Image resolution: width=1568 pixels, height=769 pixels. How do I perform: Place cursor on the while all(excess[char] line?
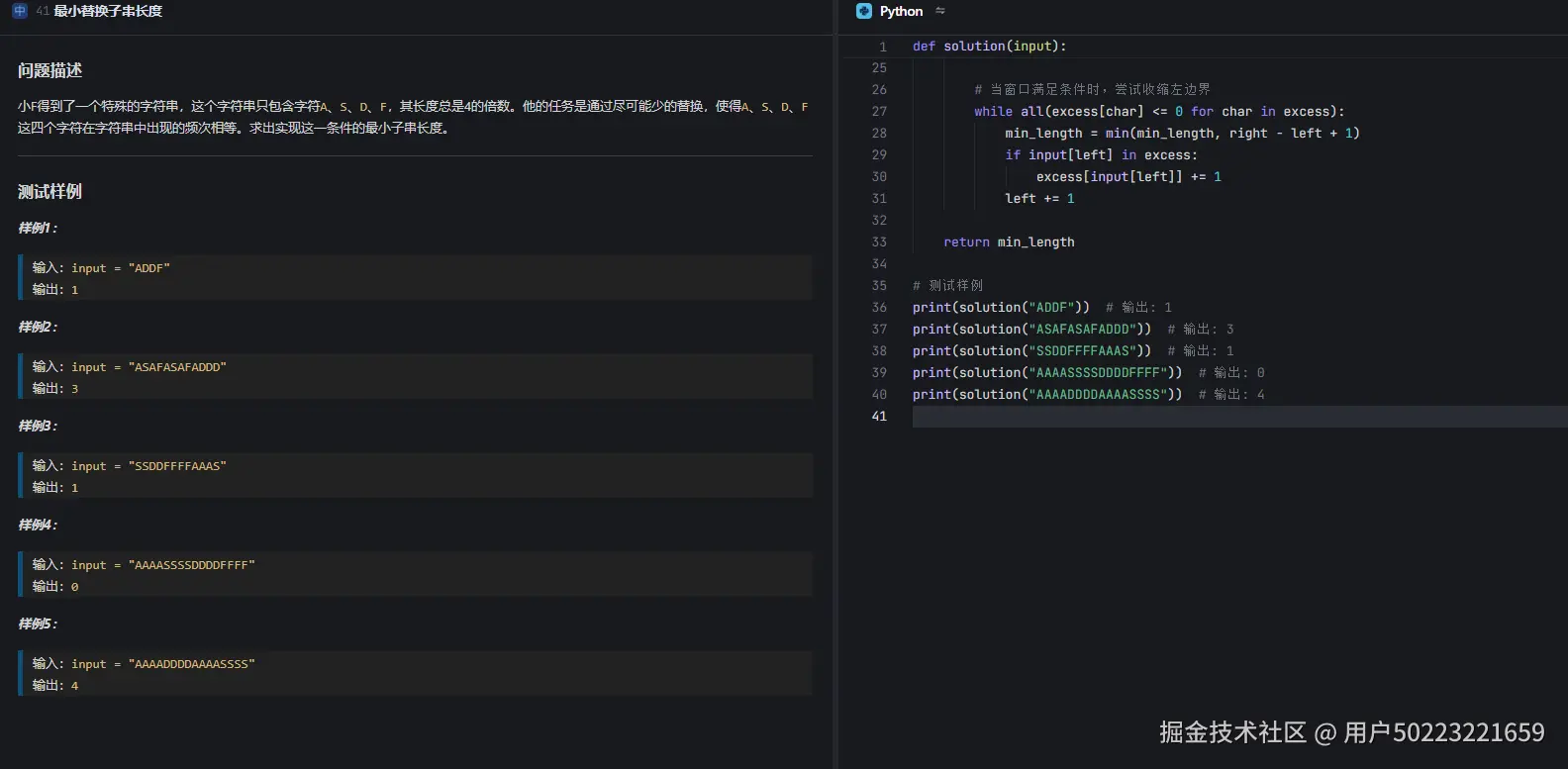point(1159,112)
